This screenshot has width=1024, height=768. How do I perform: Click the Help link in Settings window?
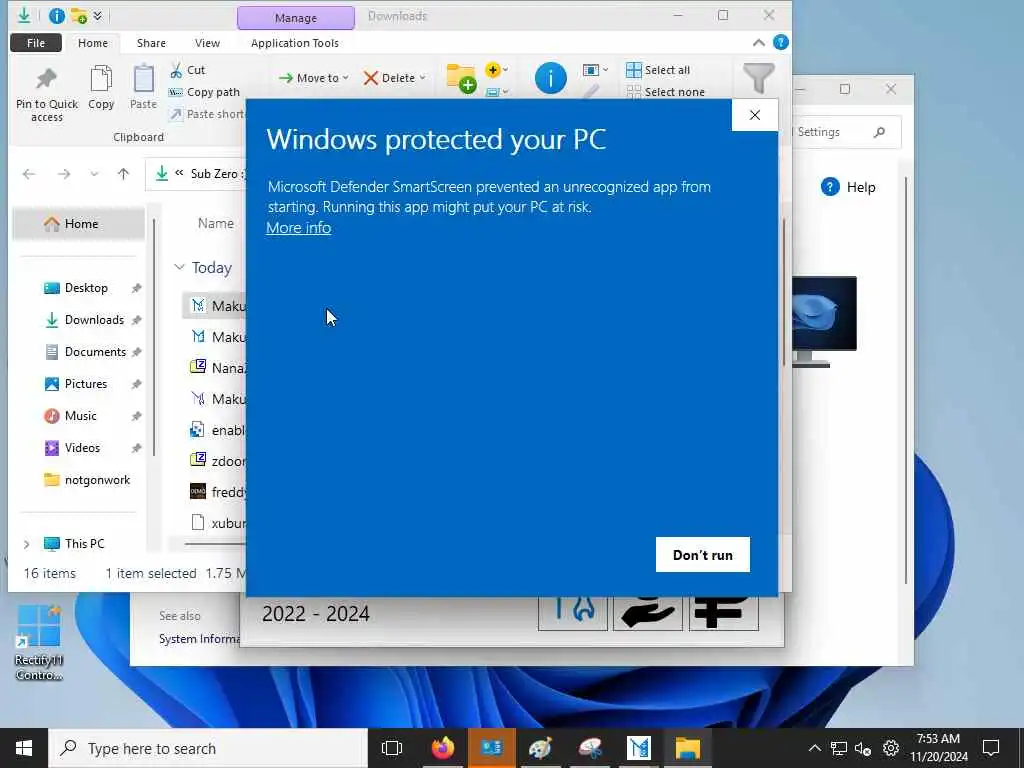click(848, 187)
